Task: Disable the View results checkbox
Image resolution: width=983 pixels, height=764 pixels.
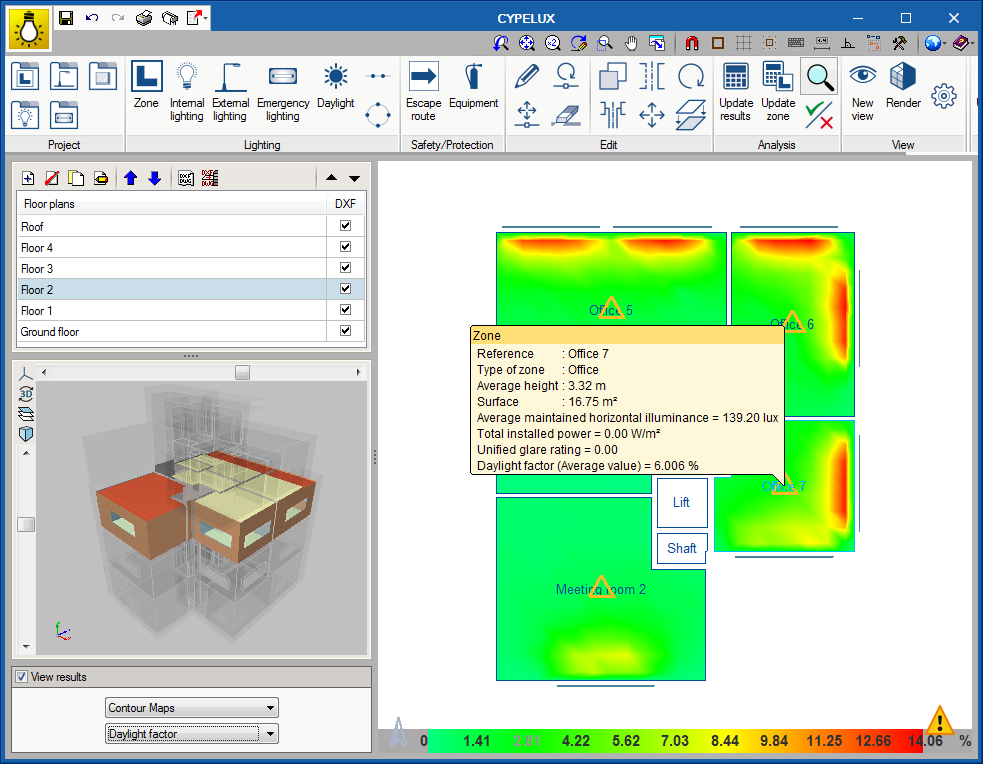Action: (21, 677)
